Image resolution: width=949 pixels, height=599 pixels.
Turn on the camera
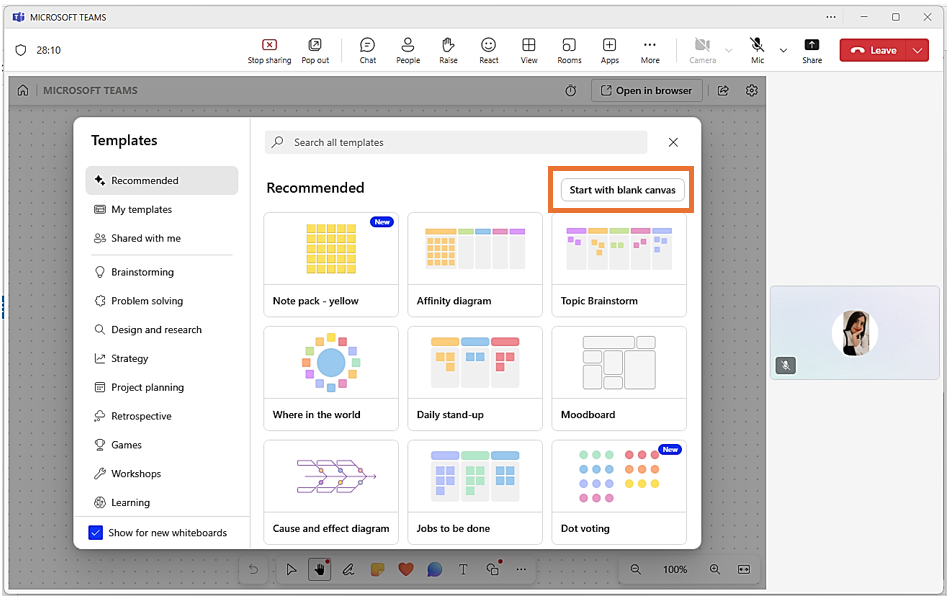point(702,49)
